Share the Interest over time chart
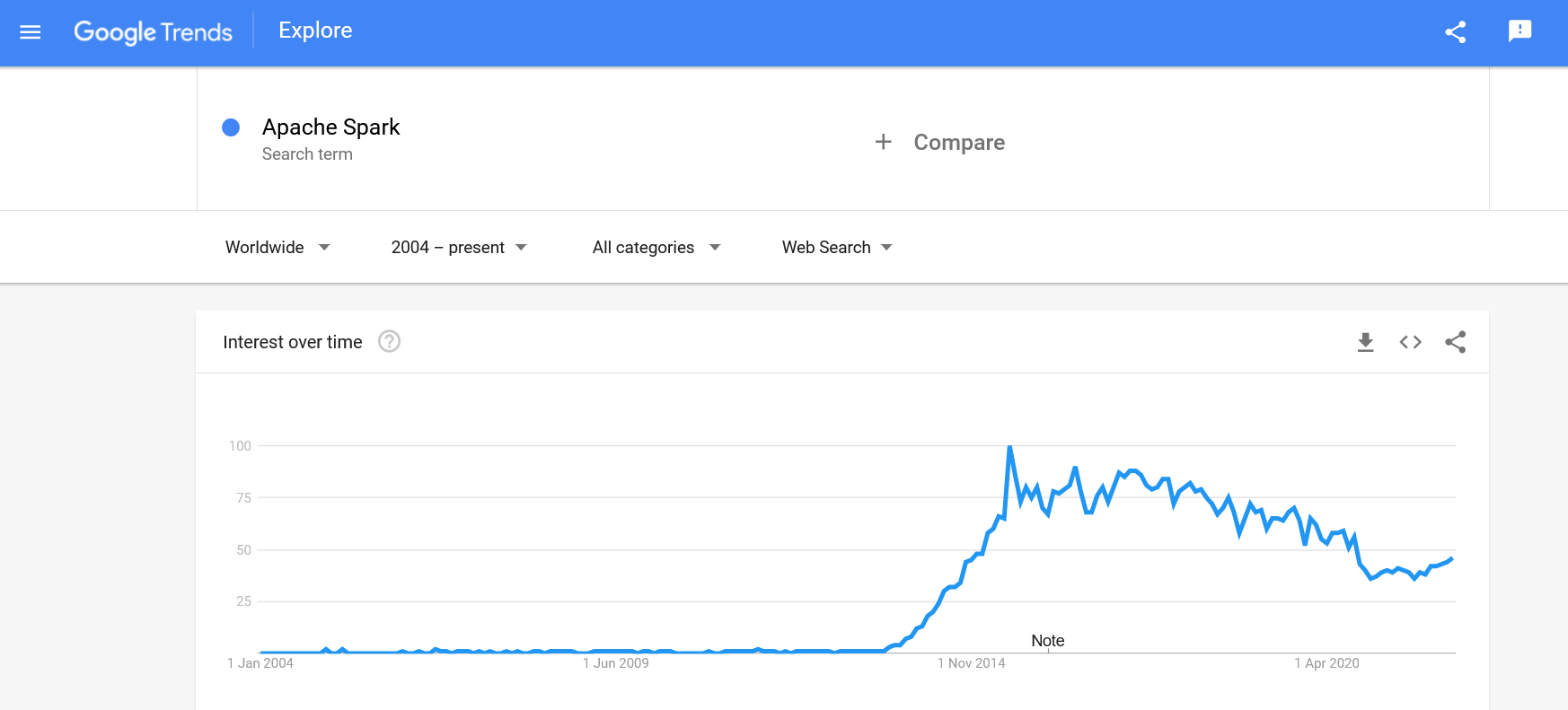 pos(1455,342)
